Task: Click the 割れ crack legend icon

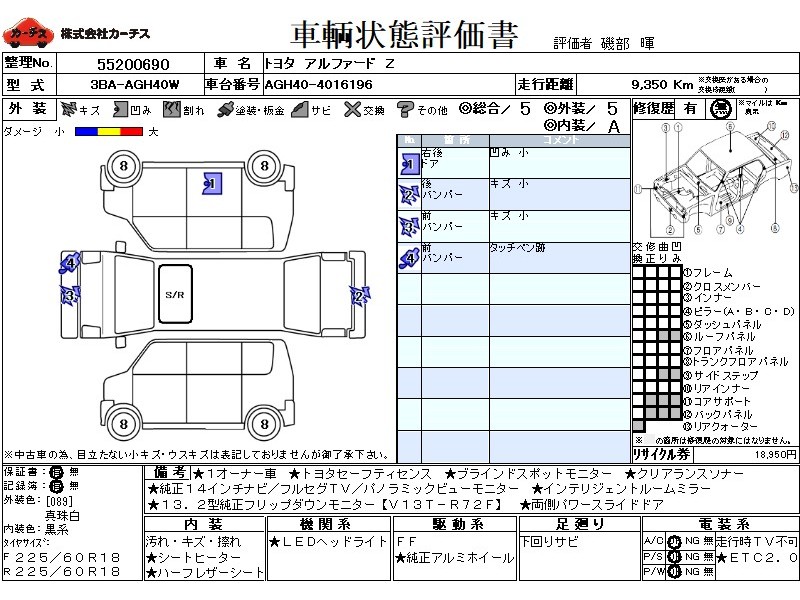Action: pyautogui.click(x=172, y=110)
